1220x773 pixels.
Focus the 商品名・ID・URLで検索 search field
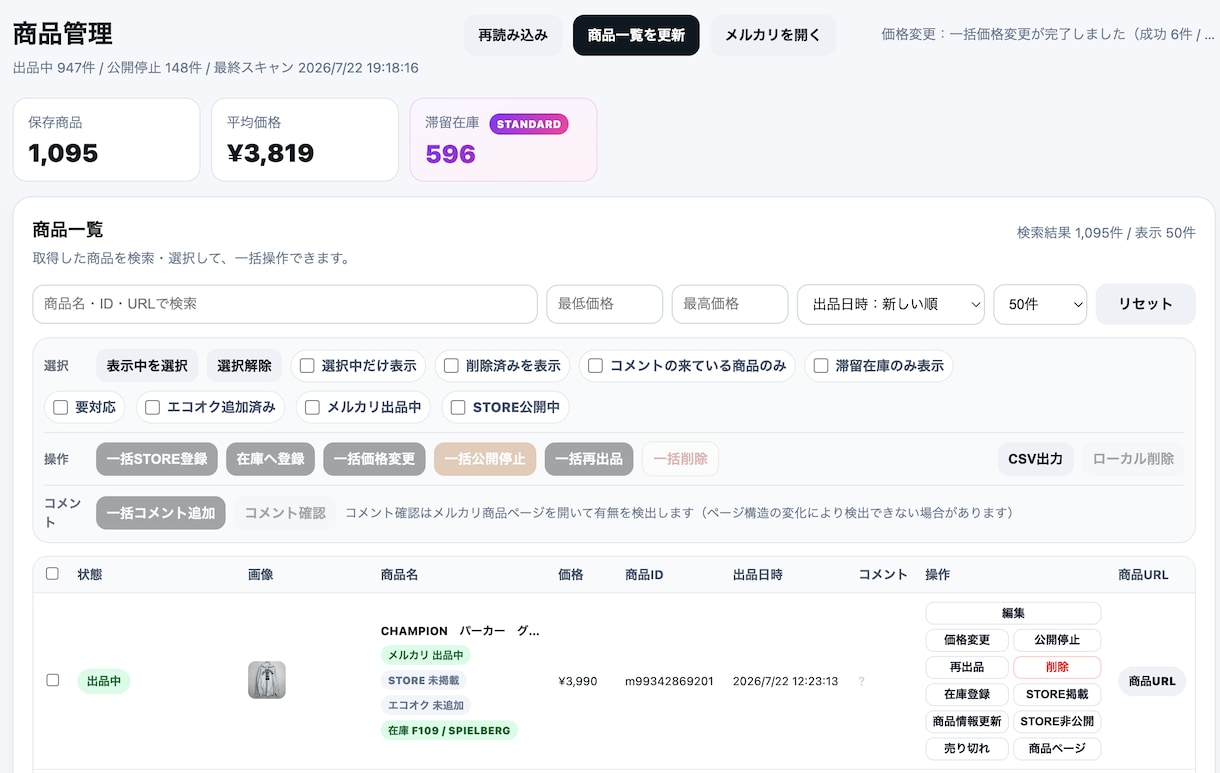[285, 304]
